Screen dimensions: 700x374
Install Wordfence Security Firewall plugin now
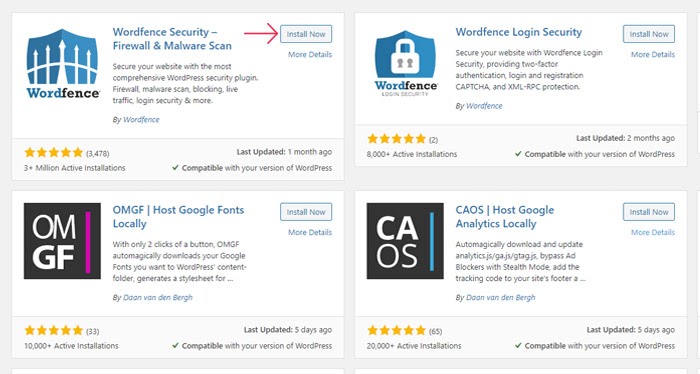[306, 34]
